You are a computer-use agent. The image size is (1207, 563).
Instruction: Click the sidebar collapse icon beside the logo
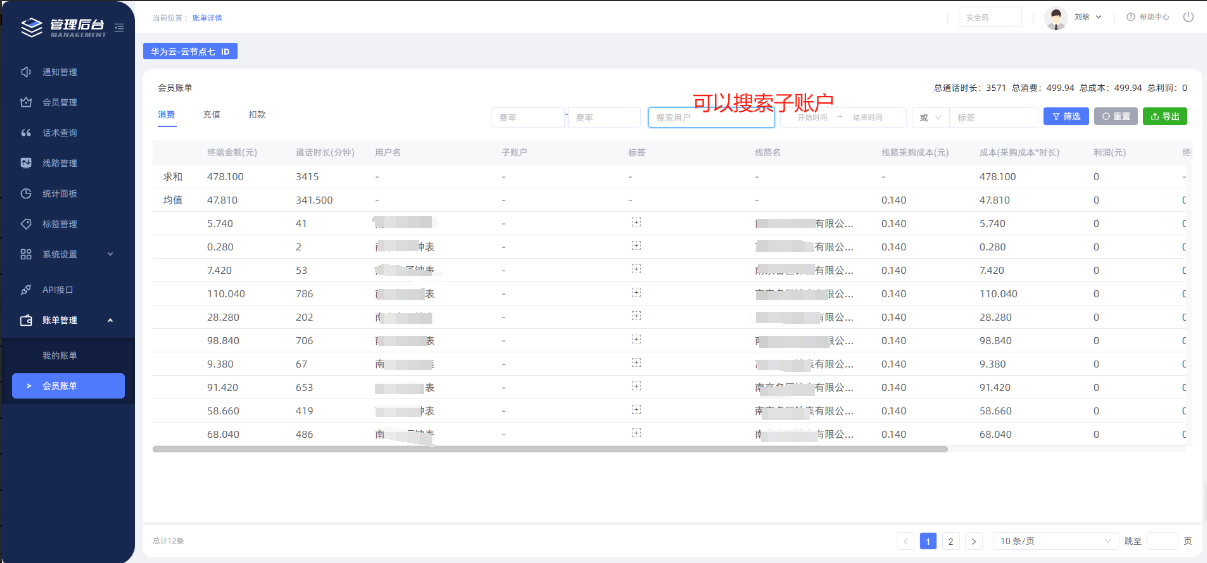[x=119, y=27]
